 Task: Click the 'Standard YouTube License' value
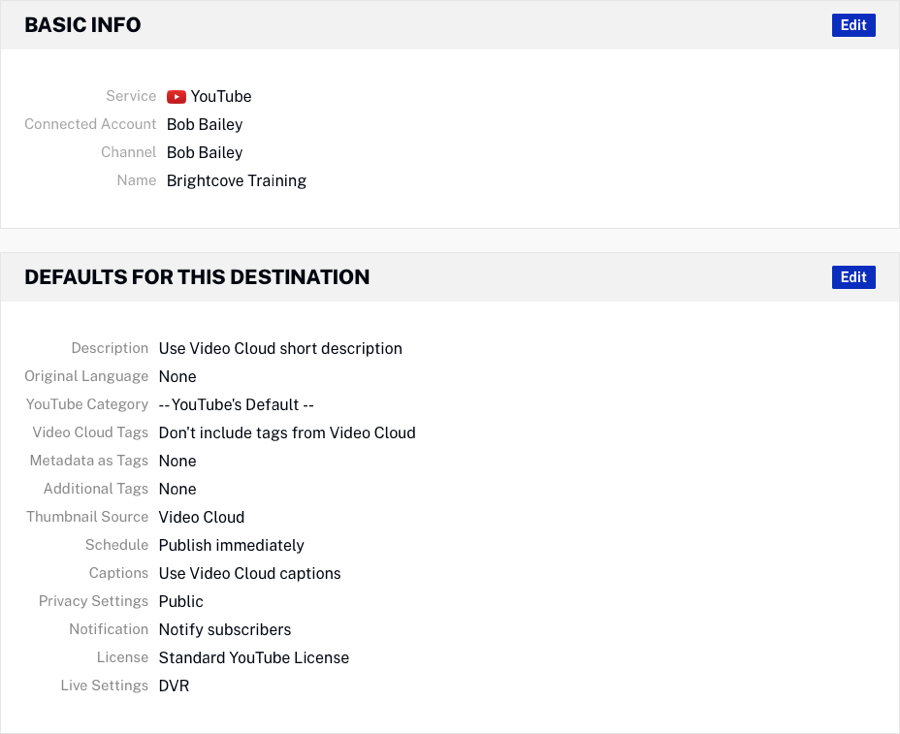tap(253, 658)
